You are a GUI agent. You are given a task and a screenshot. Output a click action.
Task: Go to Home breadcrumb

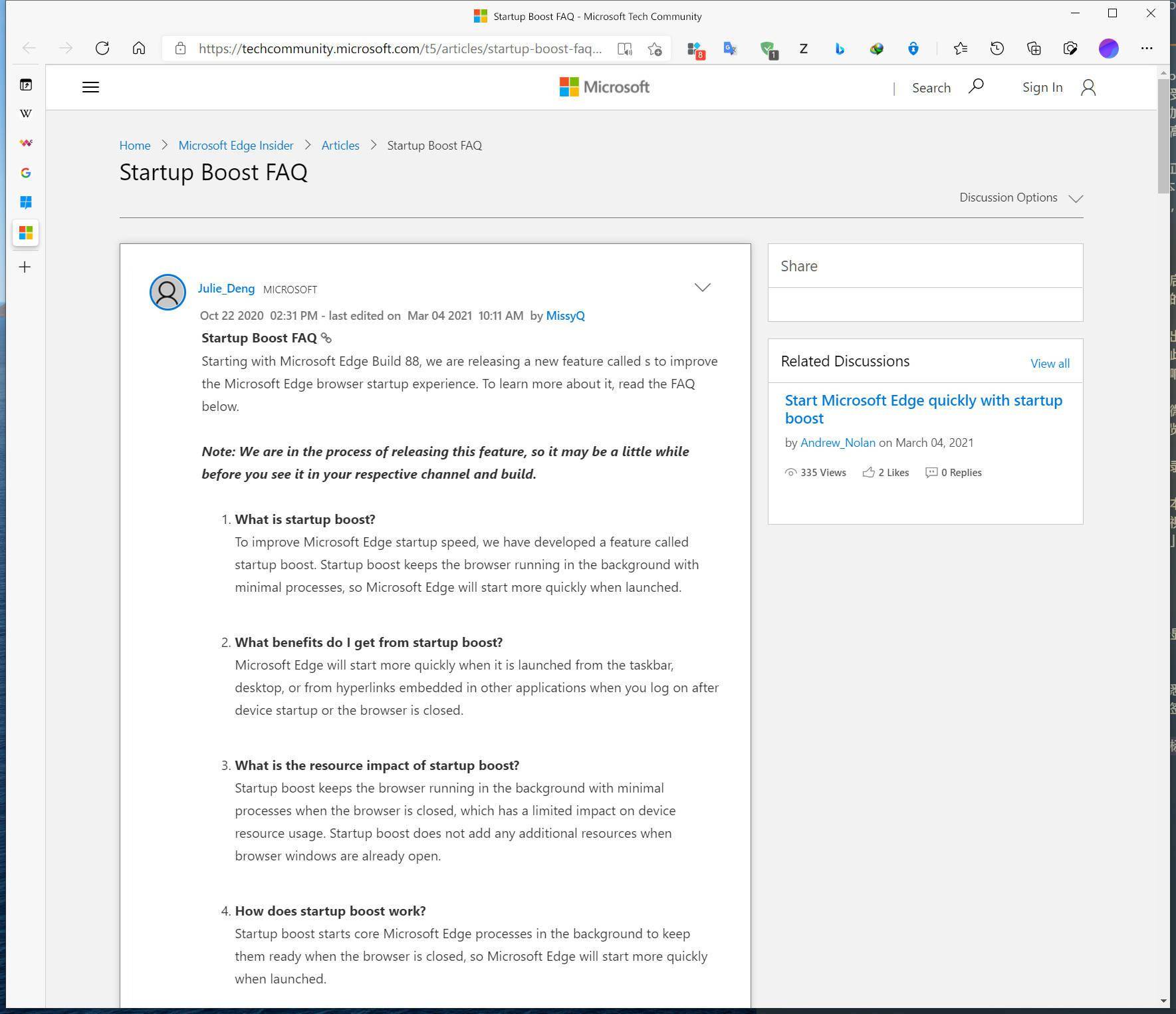[x=135, y=146]
